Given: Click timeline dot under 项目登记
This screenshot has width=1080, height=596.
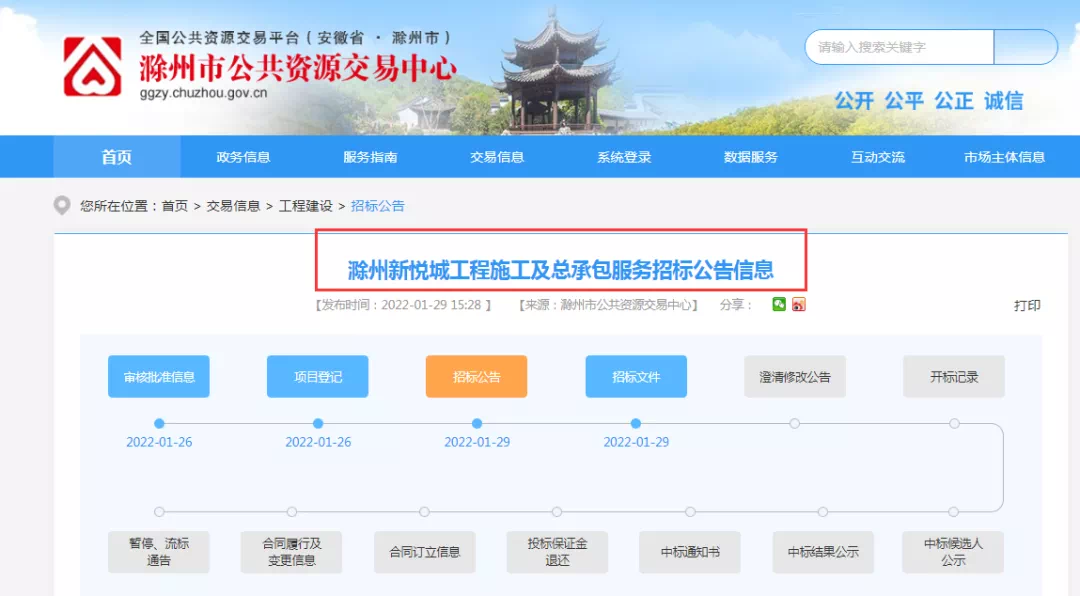Looking at the screenshot, I should [x=318, y=423].
